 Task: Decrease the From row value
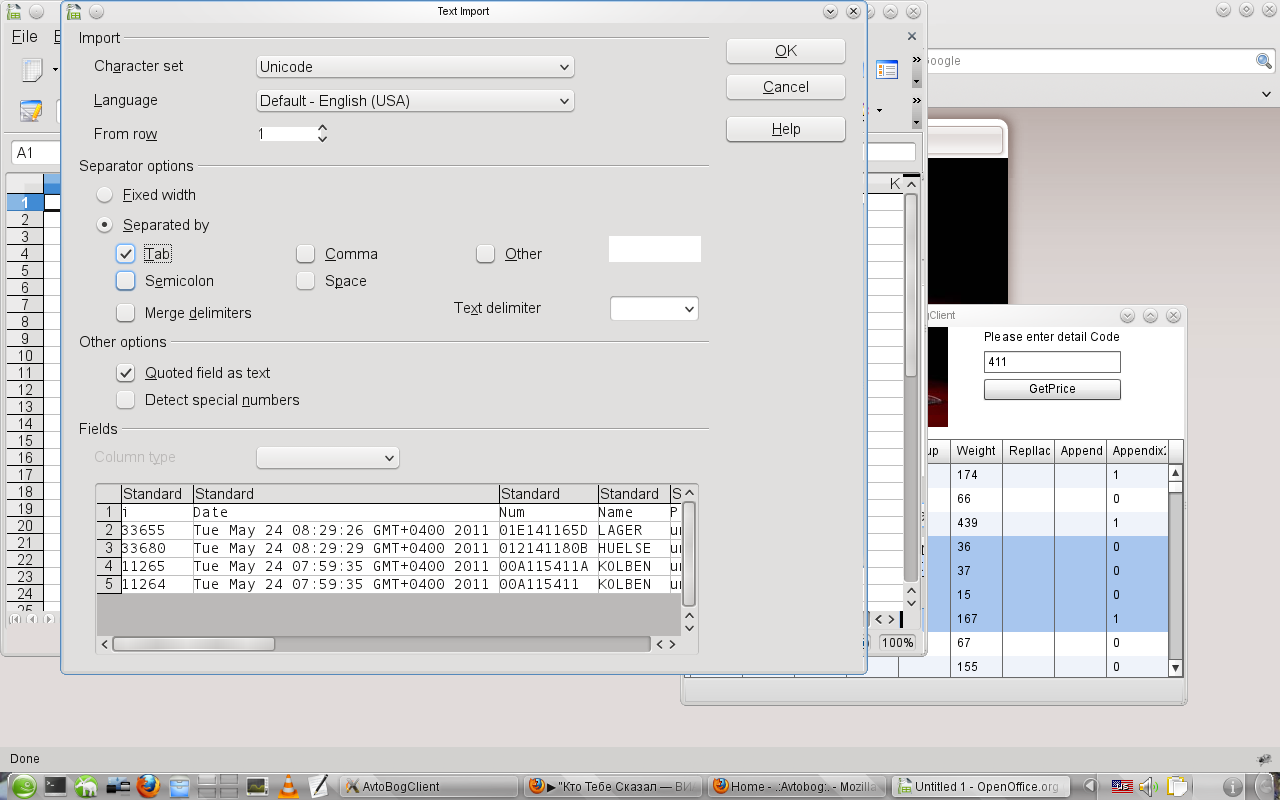(322, 139)
